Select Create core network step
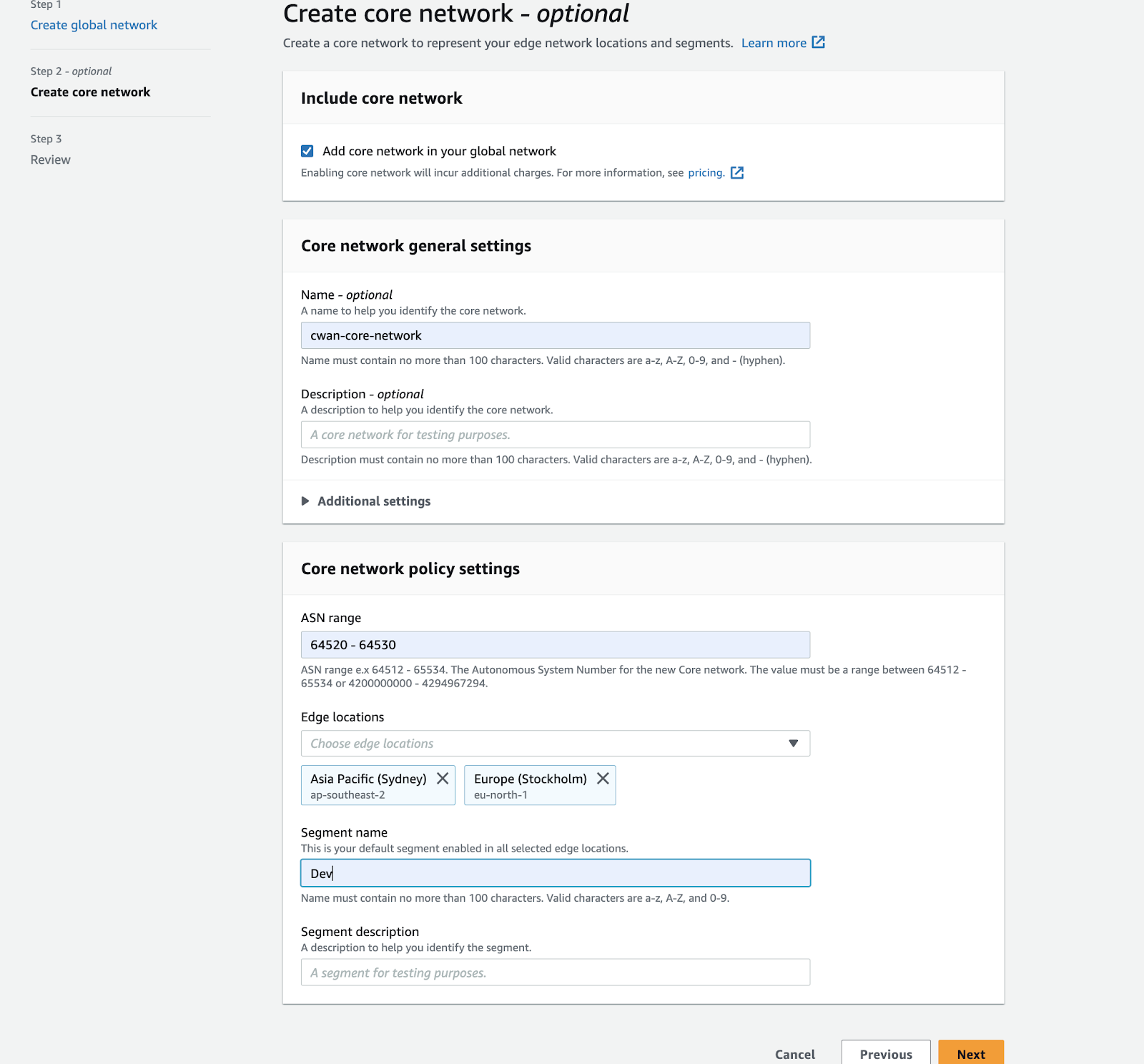The image size is (1144, 1064). [90, 92]
